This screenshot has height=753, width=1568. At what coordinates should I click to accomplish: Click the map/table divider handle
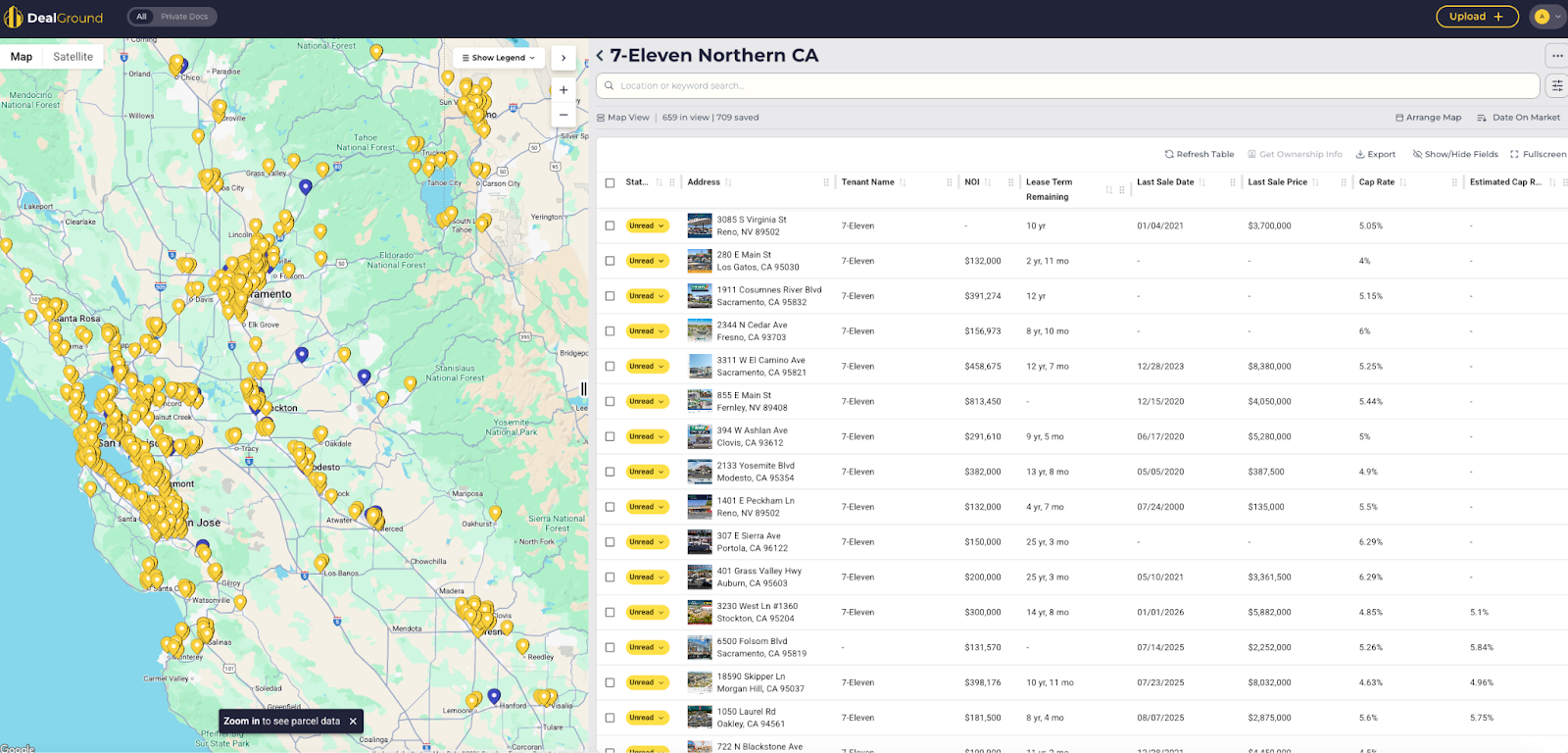pyautogui.click(x=584, y=389)
